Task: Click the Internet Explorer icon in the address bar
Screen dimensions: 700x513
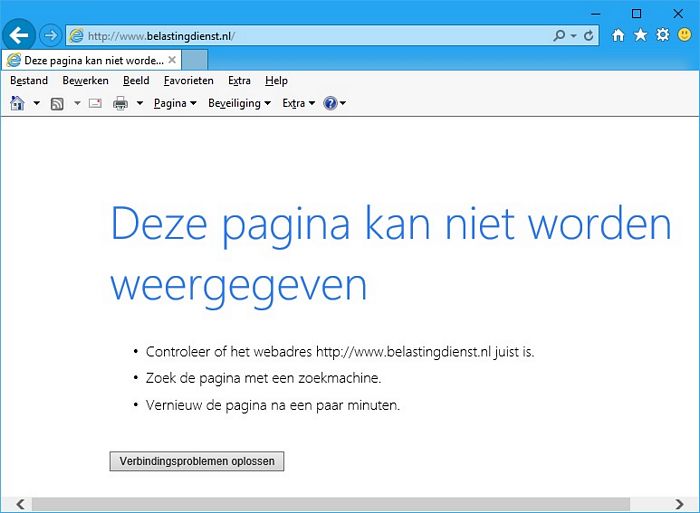Action: [x=77, y=36]
